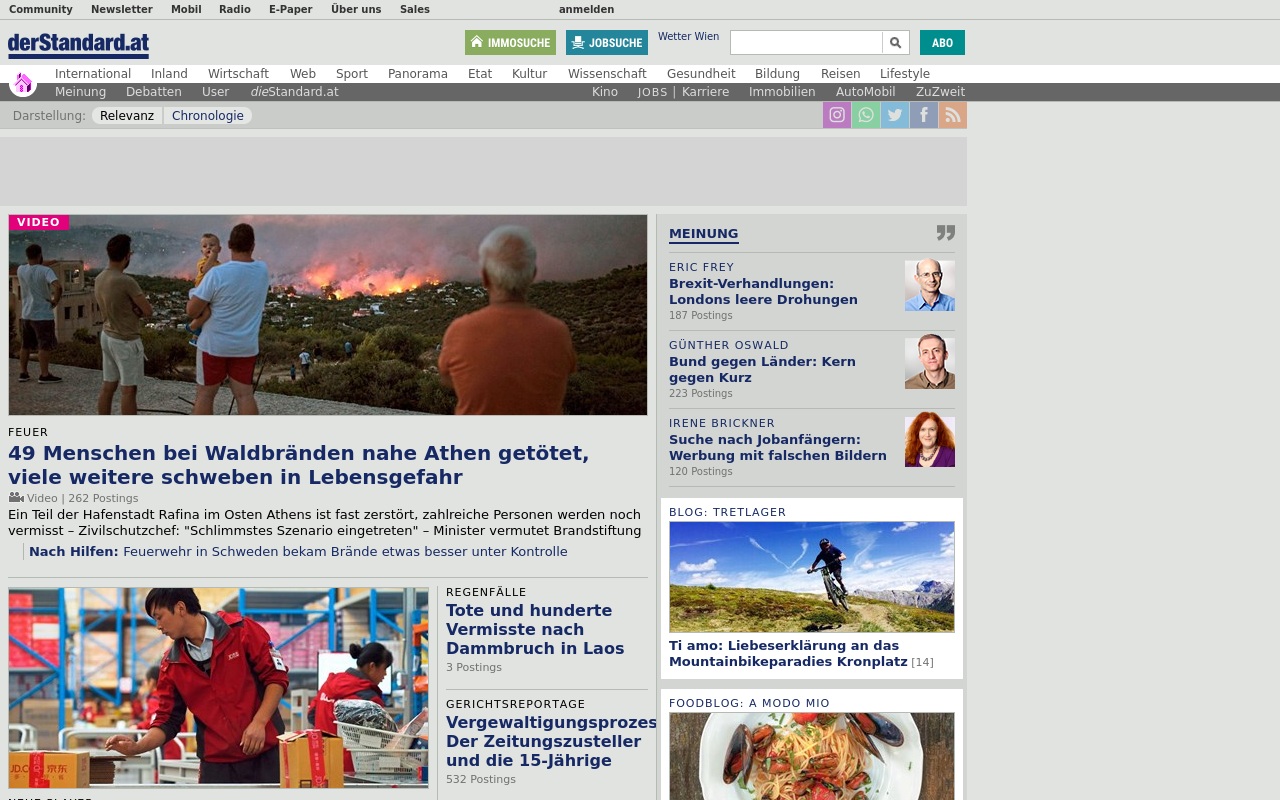The width and height of the screenshot is (1280, 800).
Task: Open the Lifestyle section
Action: point(905,74)
